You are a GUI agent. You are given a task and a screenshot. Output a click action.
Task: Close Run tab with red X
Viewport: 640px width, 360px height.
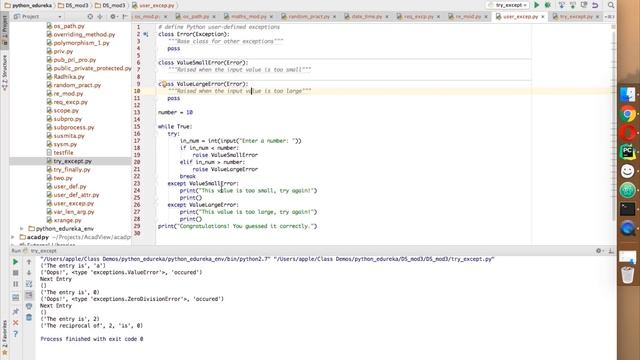tap(16, 322)
